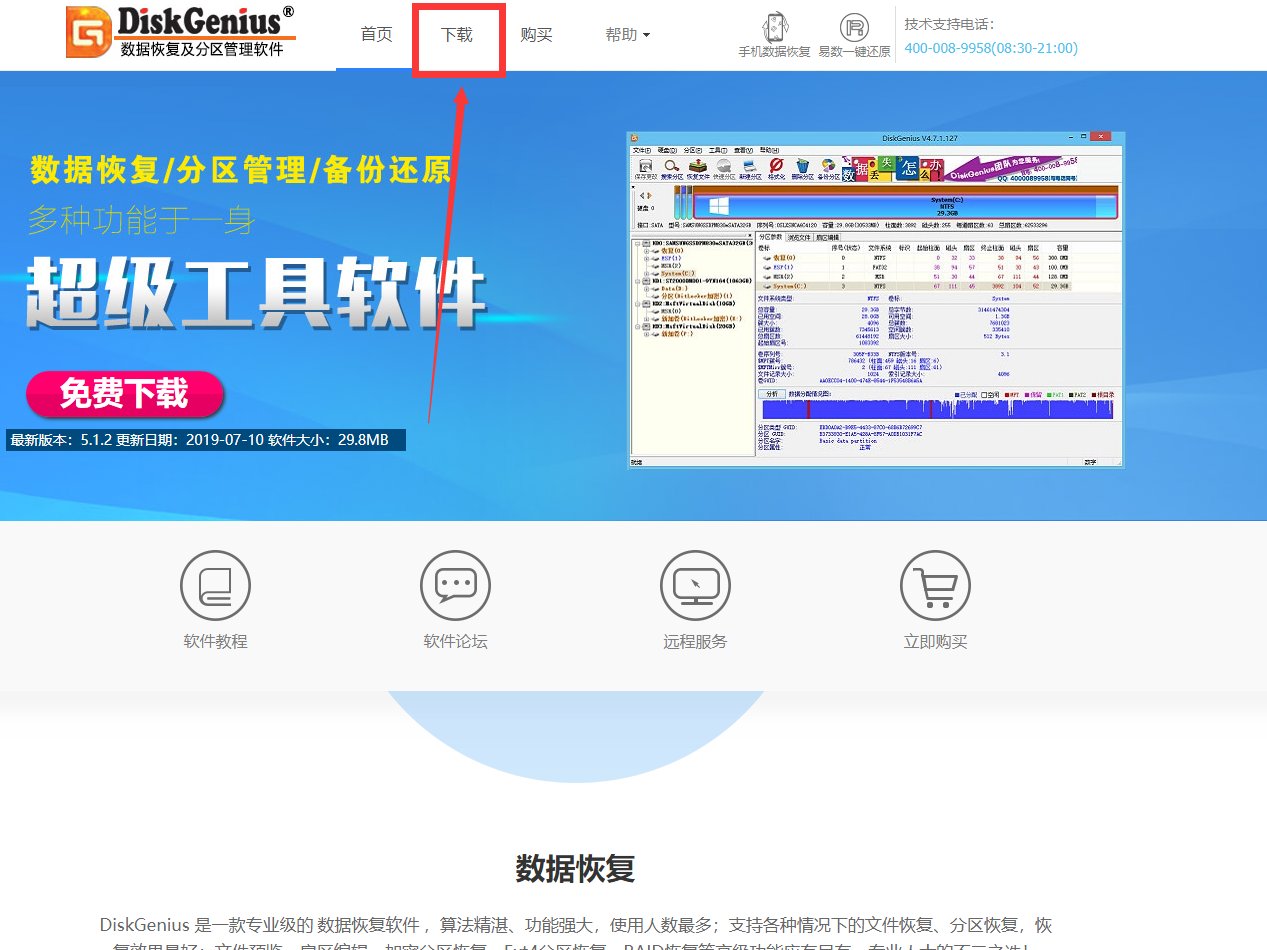Screen dimensions: 1267x950
Task: Switch to the 首页 navigation tab
Action: [x=375, y=33]
